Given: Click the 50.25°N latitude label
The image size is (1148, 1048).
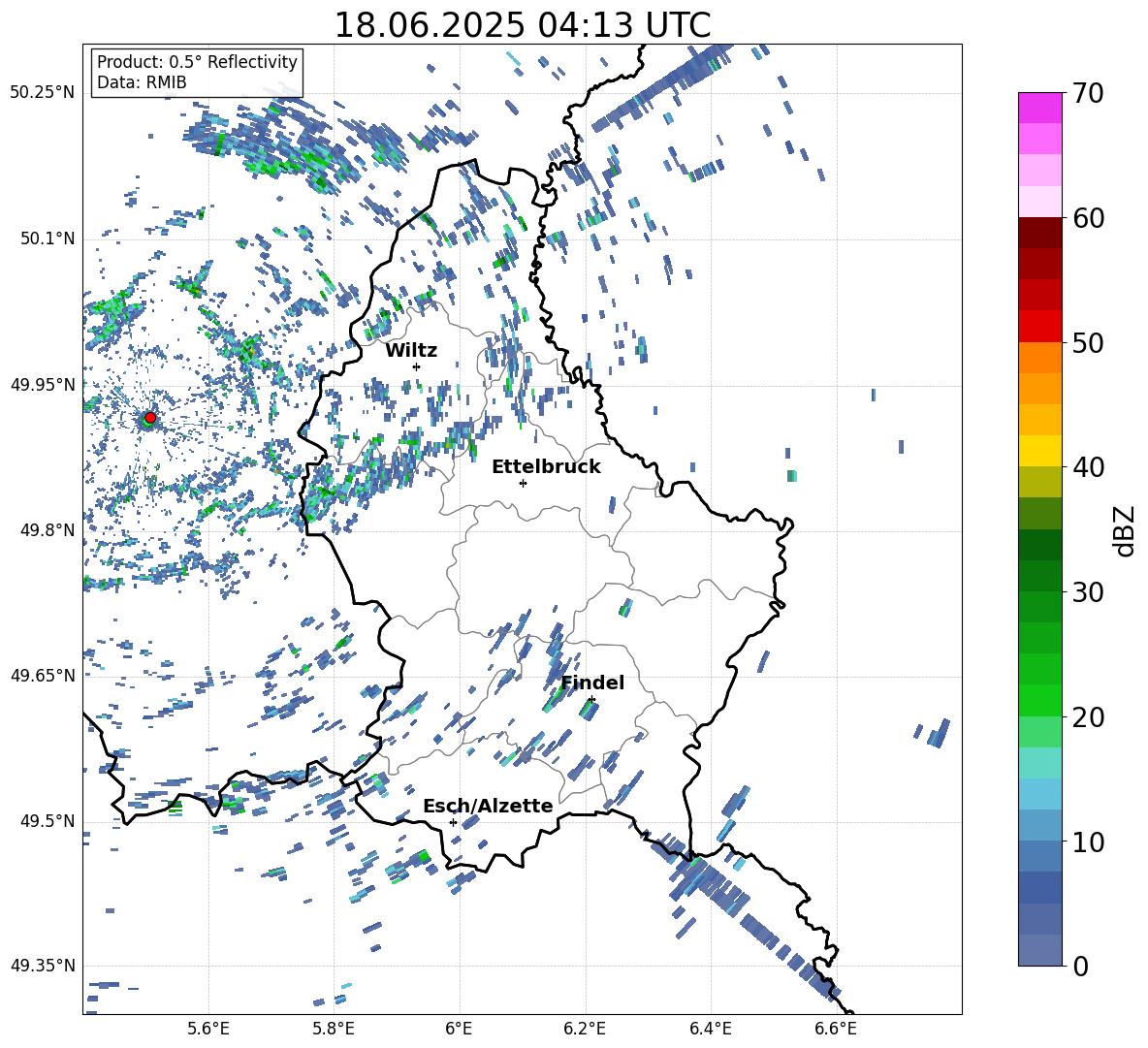Looking at the screenshot, I should pos(43,93).
